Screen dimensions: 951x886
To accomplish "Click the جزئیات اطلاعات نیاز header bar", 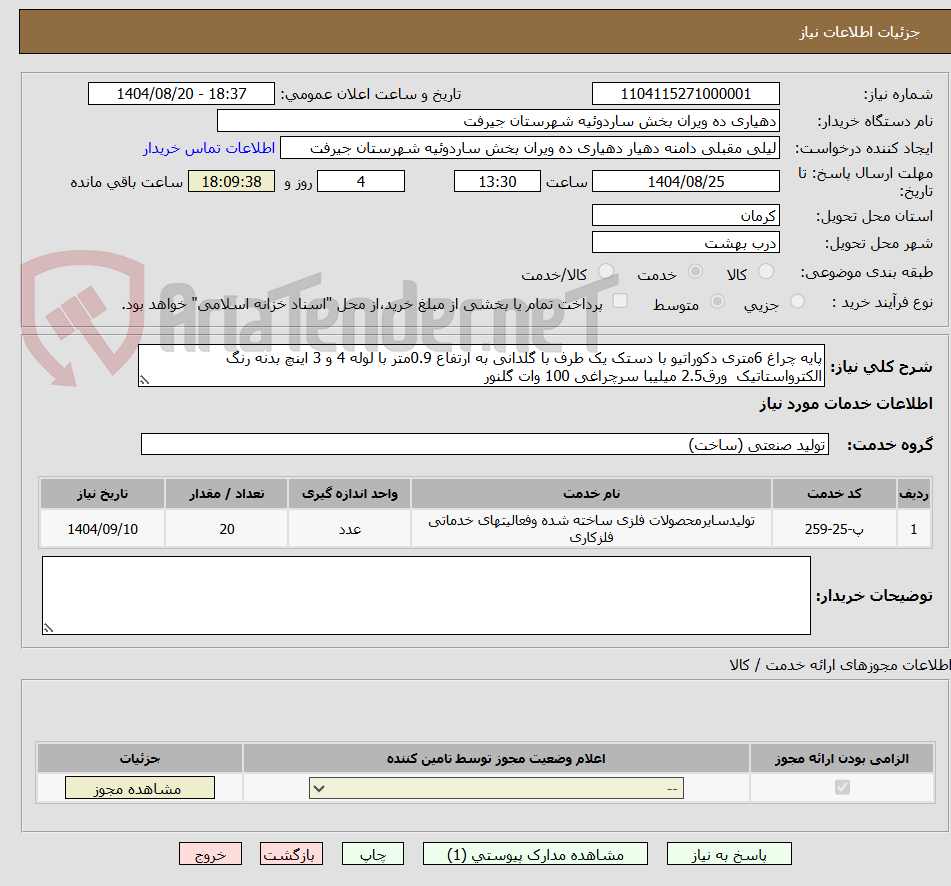I will (475, 31).
